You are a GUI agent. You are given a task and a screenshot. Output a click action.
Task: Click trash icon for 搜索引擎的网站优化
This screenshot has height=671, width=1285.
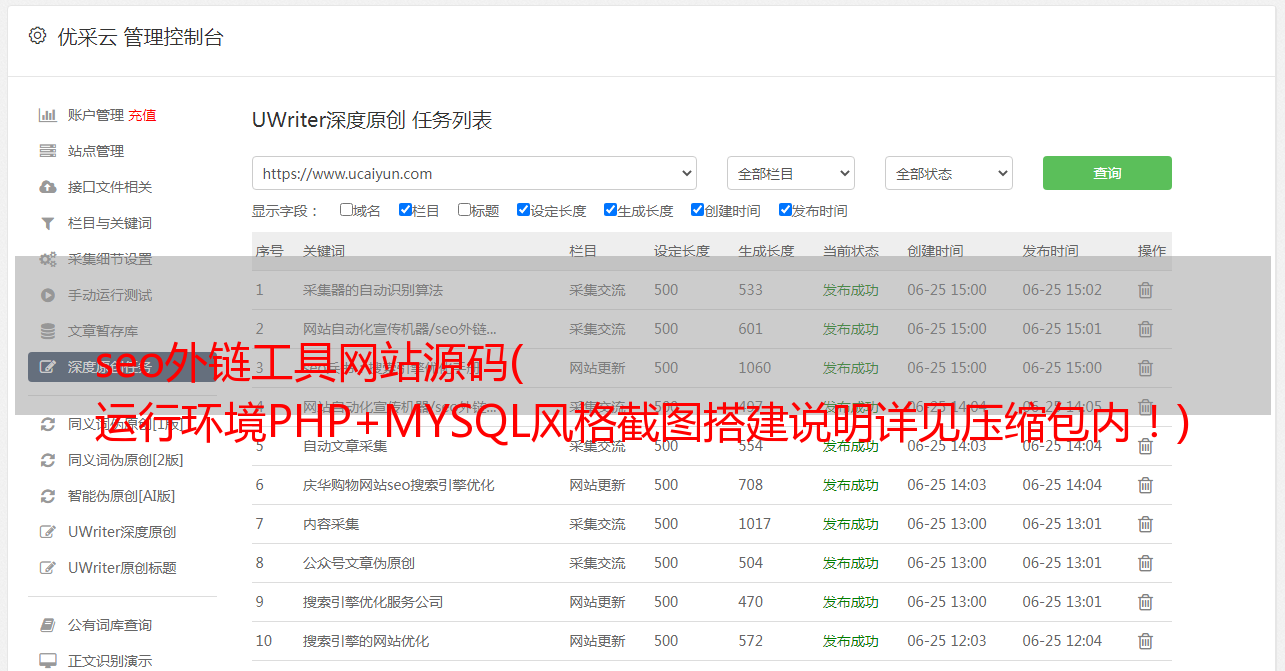1145,641
